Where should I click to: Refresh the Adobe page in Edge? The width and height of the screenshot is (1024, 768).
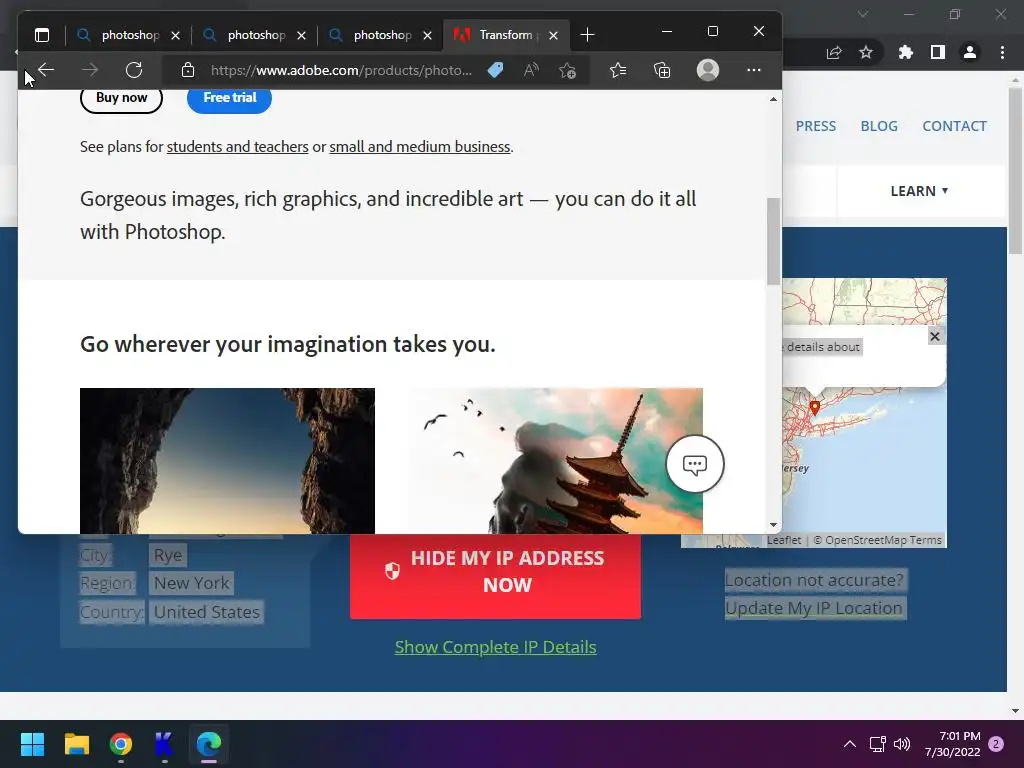coord(134,69)
